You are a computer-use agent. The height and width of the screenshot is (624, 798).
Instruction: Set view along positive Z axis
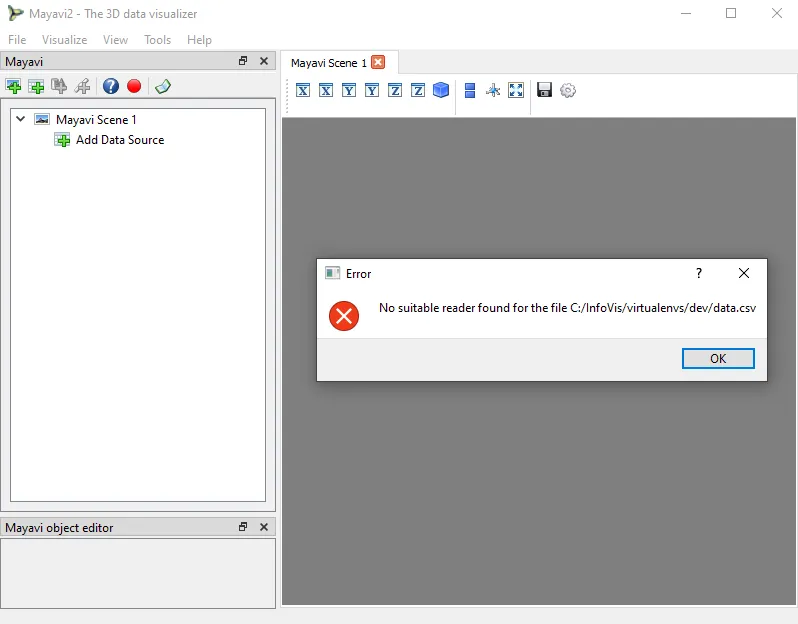(395, 90)
